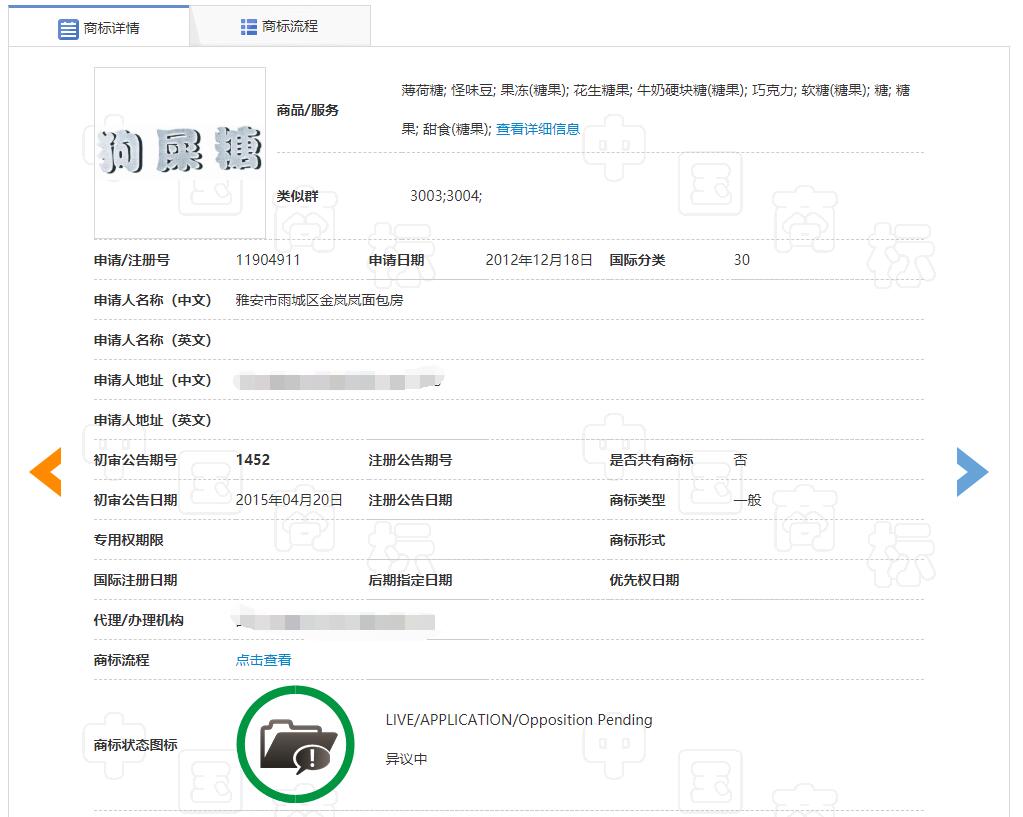Click 点击查看 link for 商标流程

click(x=264, y=660)
